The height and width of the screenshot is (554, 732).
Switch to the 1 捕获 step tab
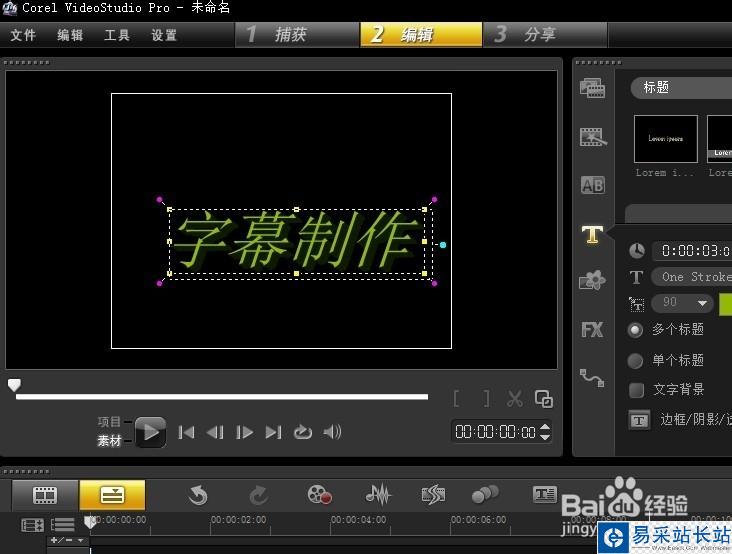297,35
